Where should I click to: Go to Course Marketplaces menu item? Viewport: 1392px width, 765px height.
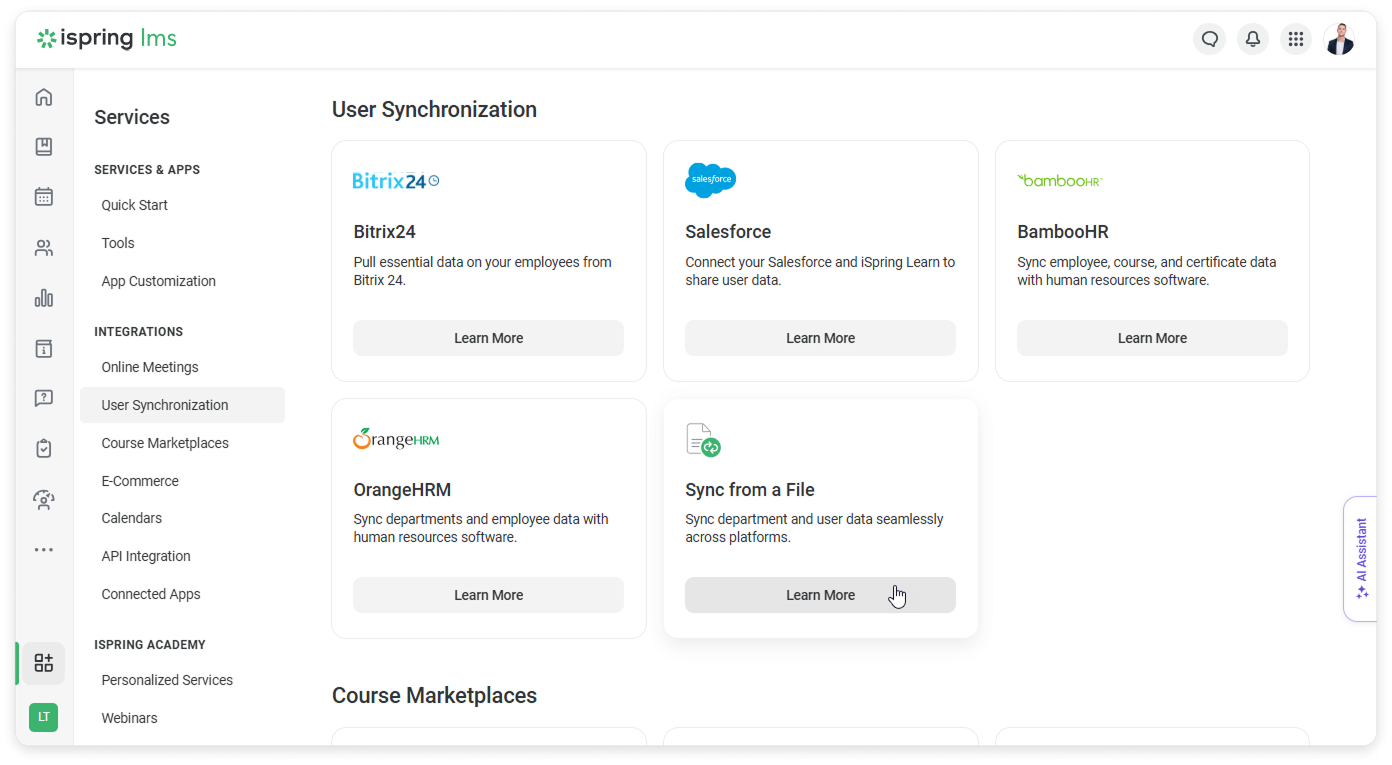(x=165, y=443)
